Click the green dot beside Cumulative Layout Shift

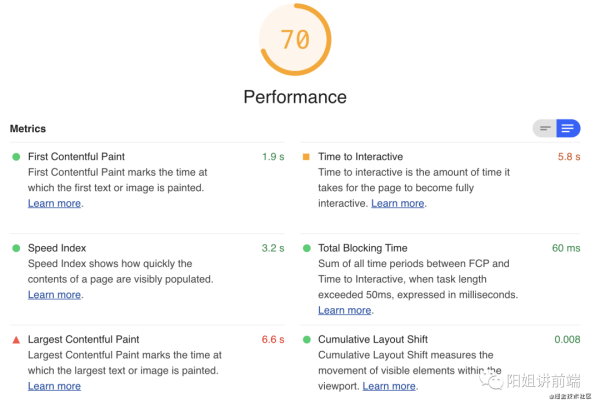[x=307, y=340]
